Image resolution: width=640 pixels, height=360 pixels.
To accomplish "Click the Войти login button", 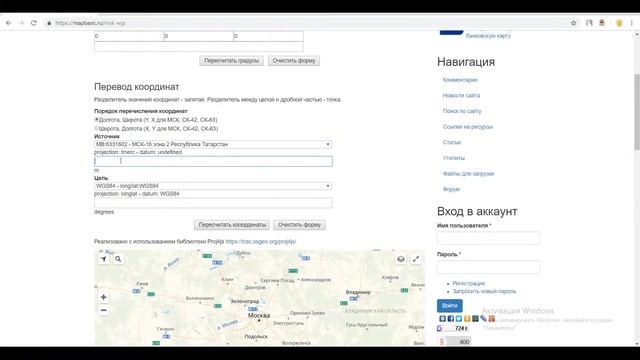I will click(450, 306).
